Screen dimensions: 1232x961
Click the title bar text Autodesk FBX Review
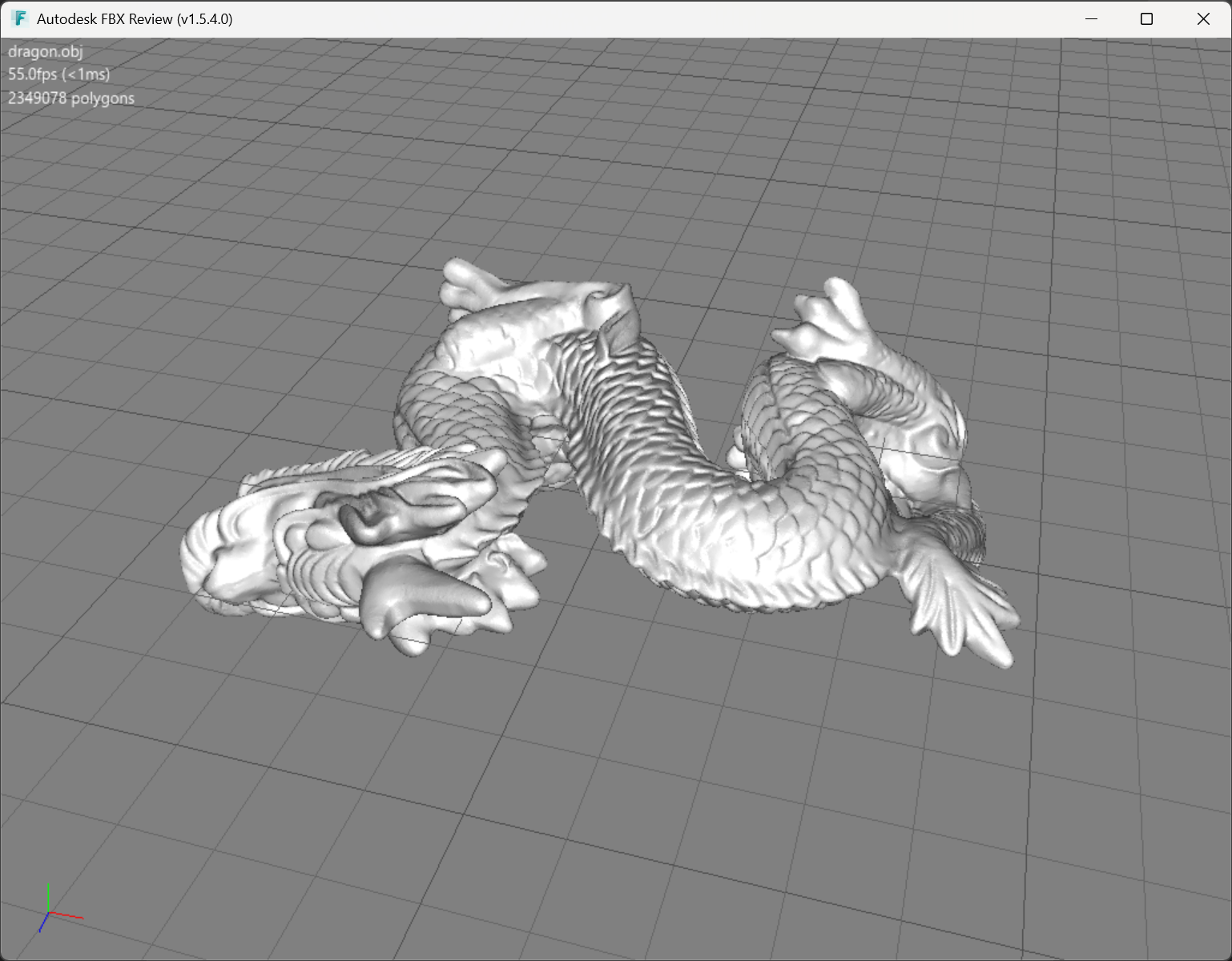click(x=135, y=19)
